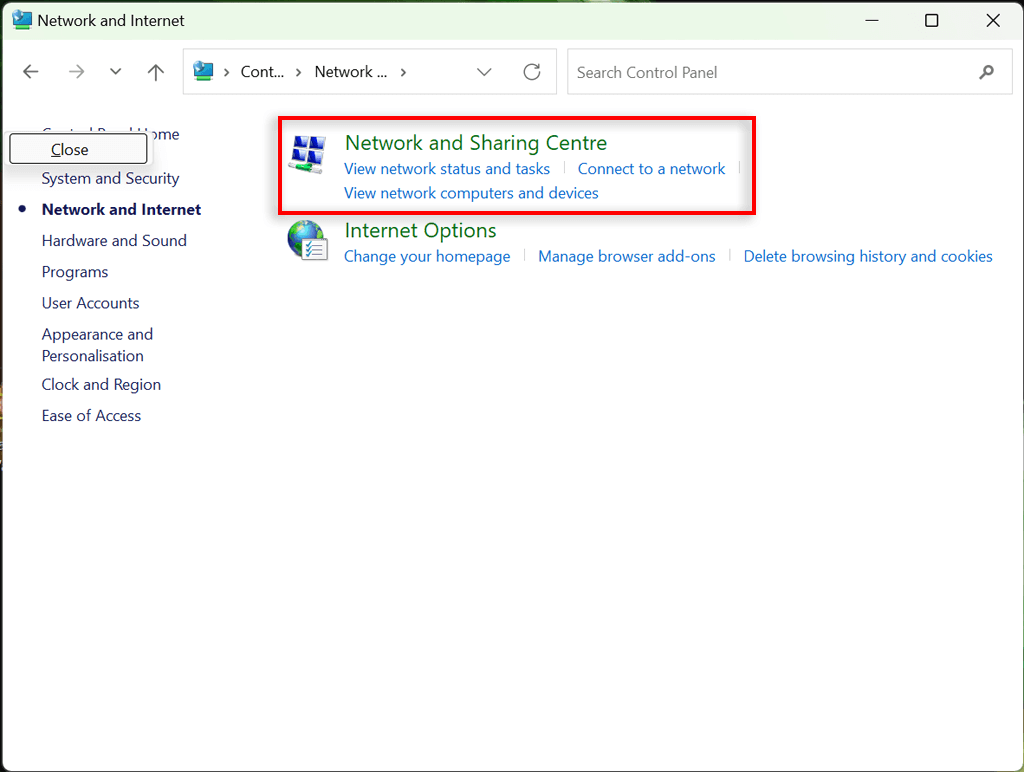Screen dimensions: 1024x772
Task: Click the Network and Sharing Centre icon
Action: (x=307, y=153)
